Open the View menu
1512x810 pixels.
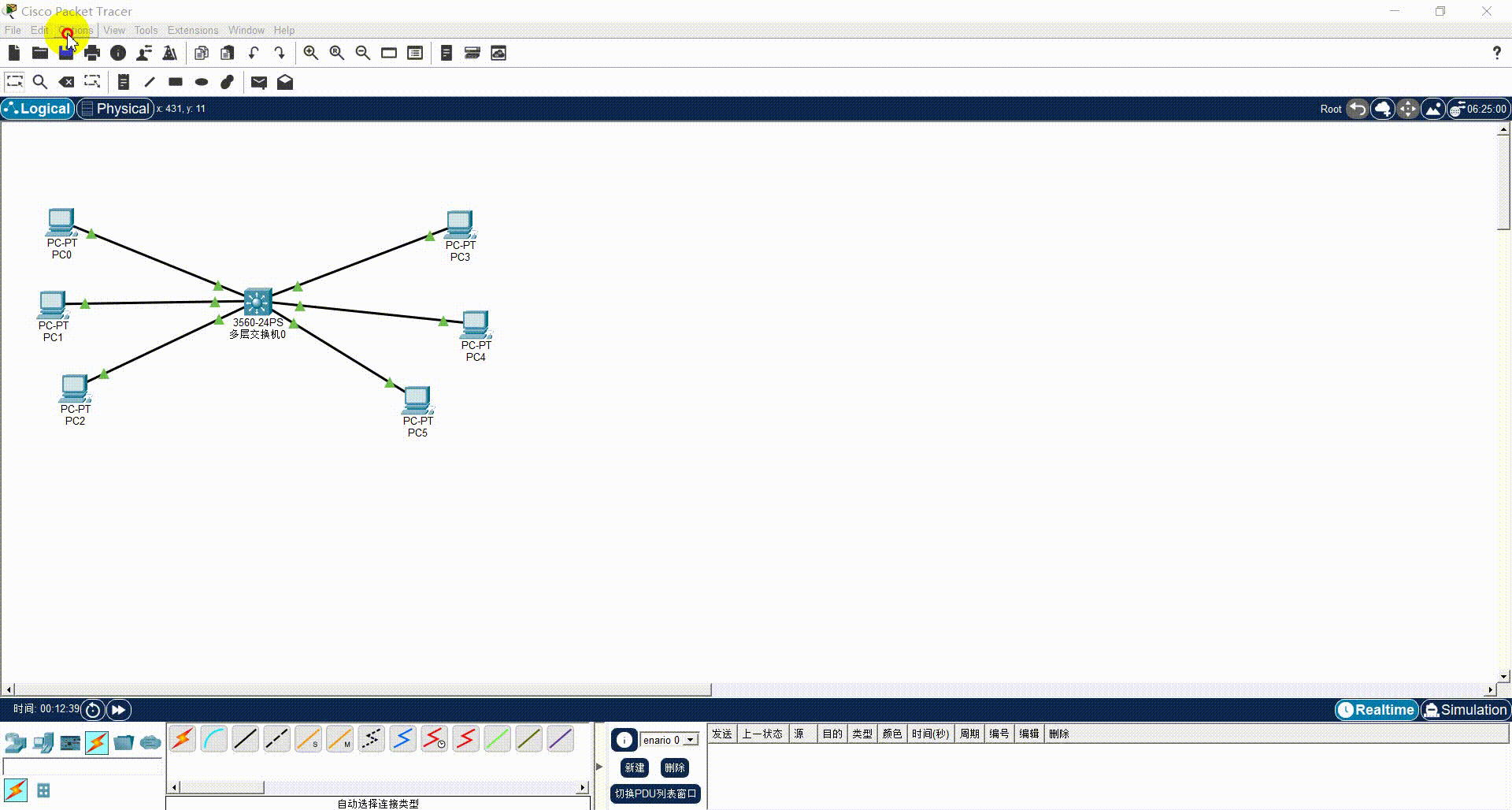click(114, 30)
